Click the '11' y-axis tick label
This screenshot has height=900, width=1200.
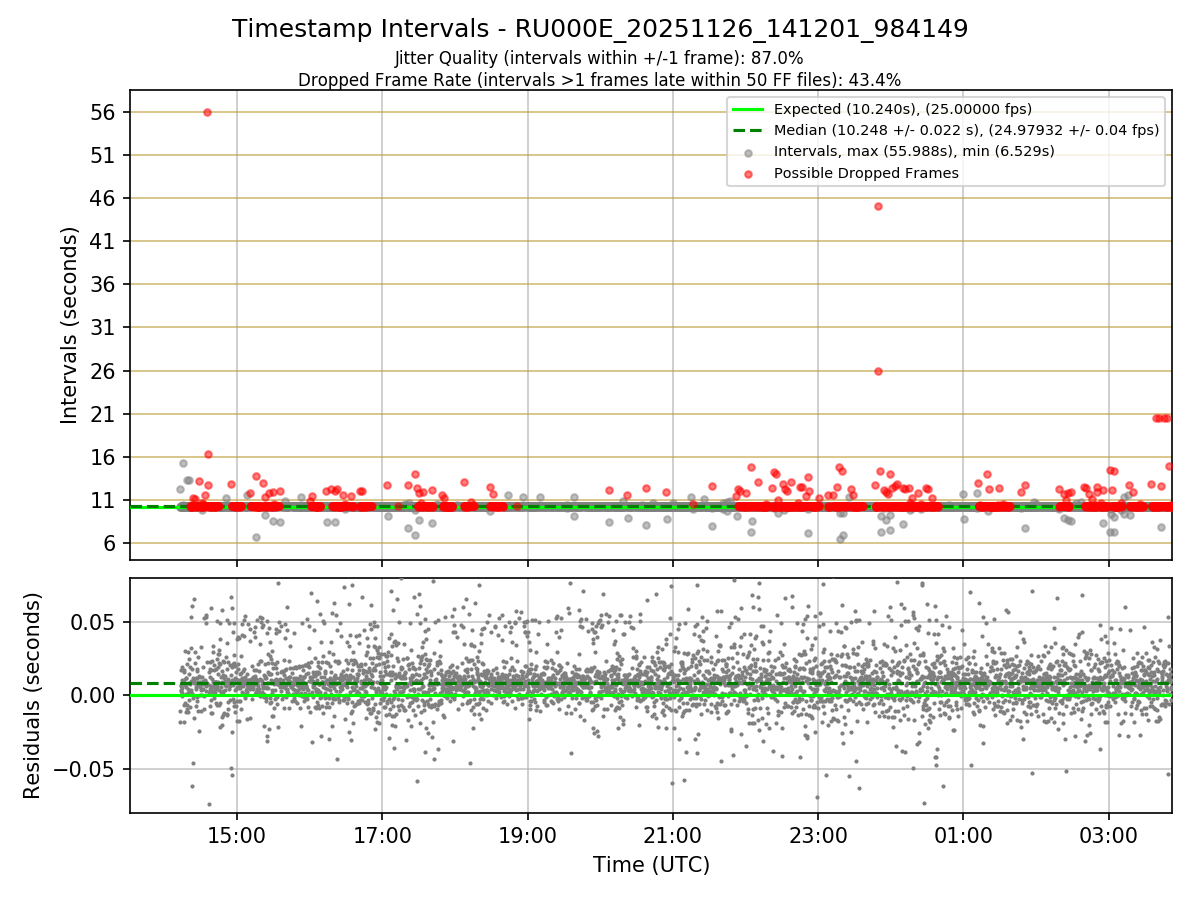click(x=105, y=500)
